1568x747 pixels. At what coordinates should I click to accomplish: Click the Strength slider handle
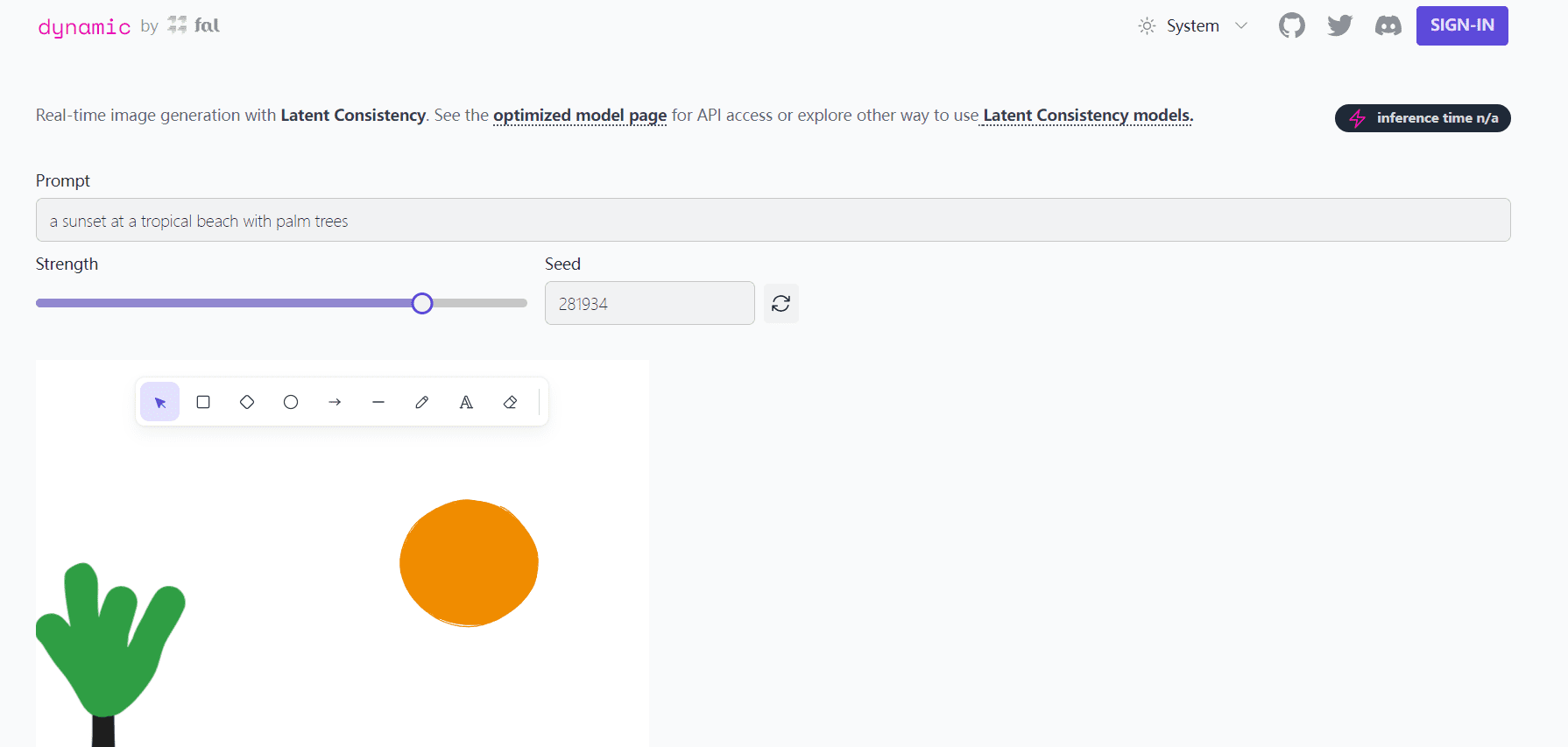[x=422, y=303]
